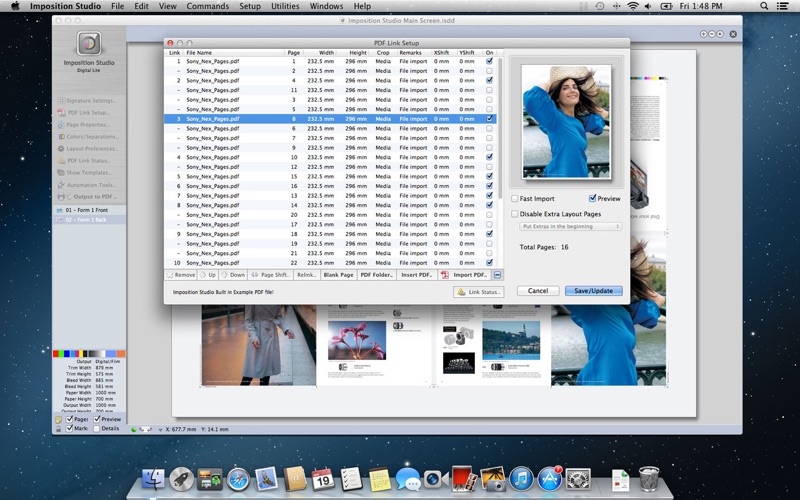Open the Commands menu
The height and width of the screenshot is (500, 800).
point(207,6)
